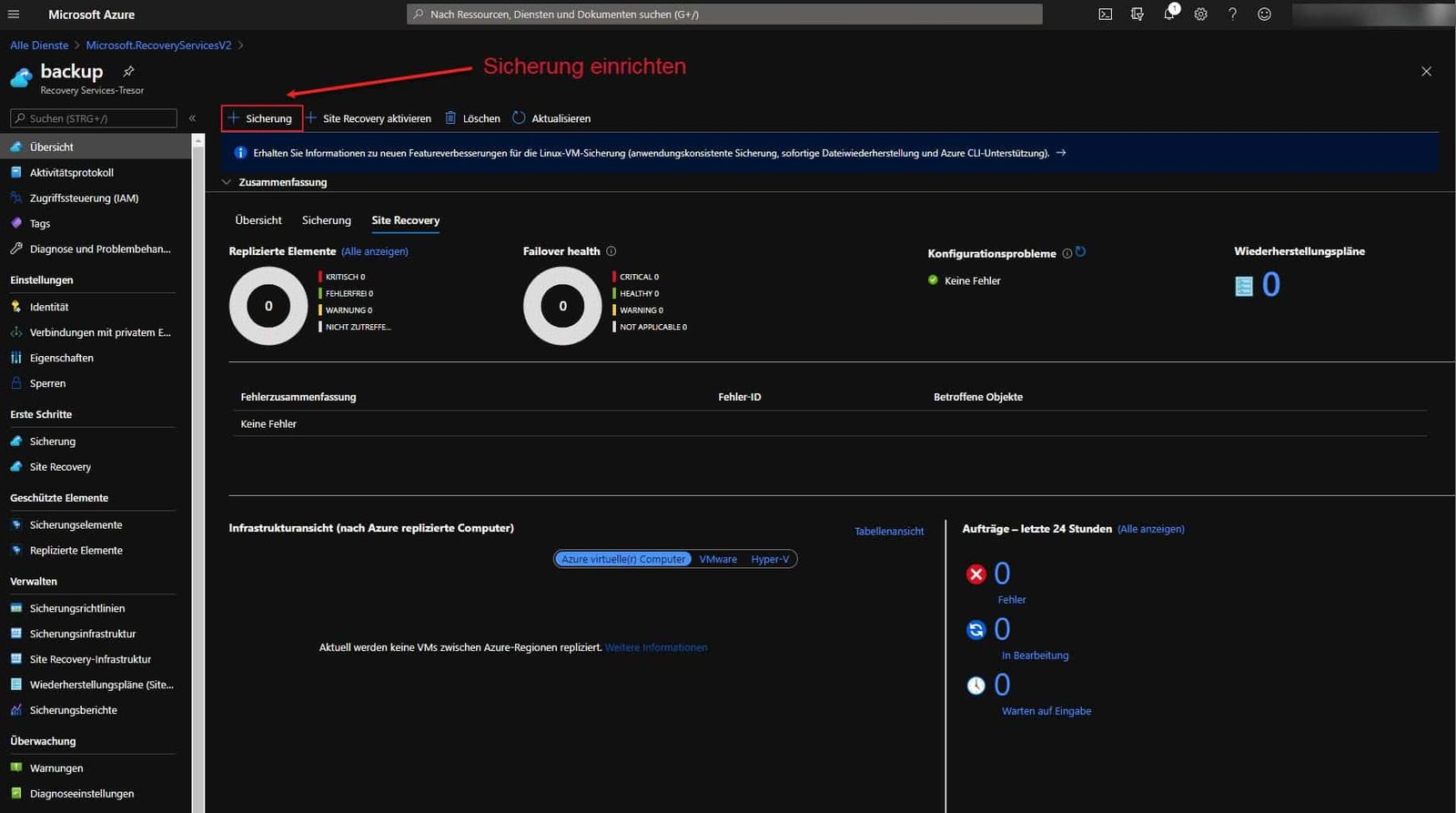
Task: Focus the sidebar Suchen field
Action: 94,118
